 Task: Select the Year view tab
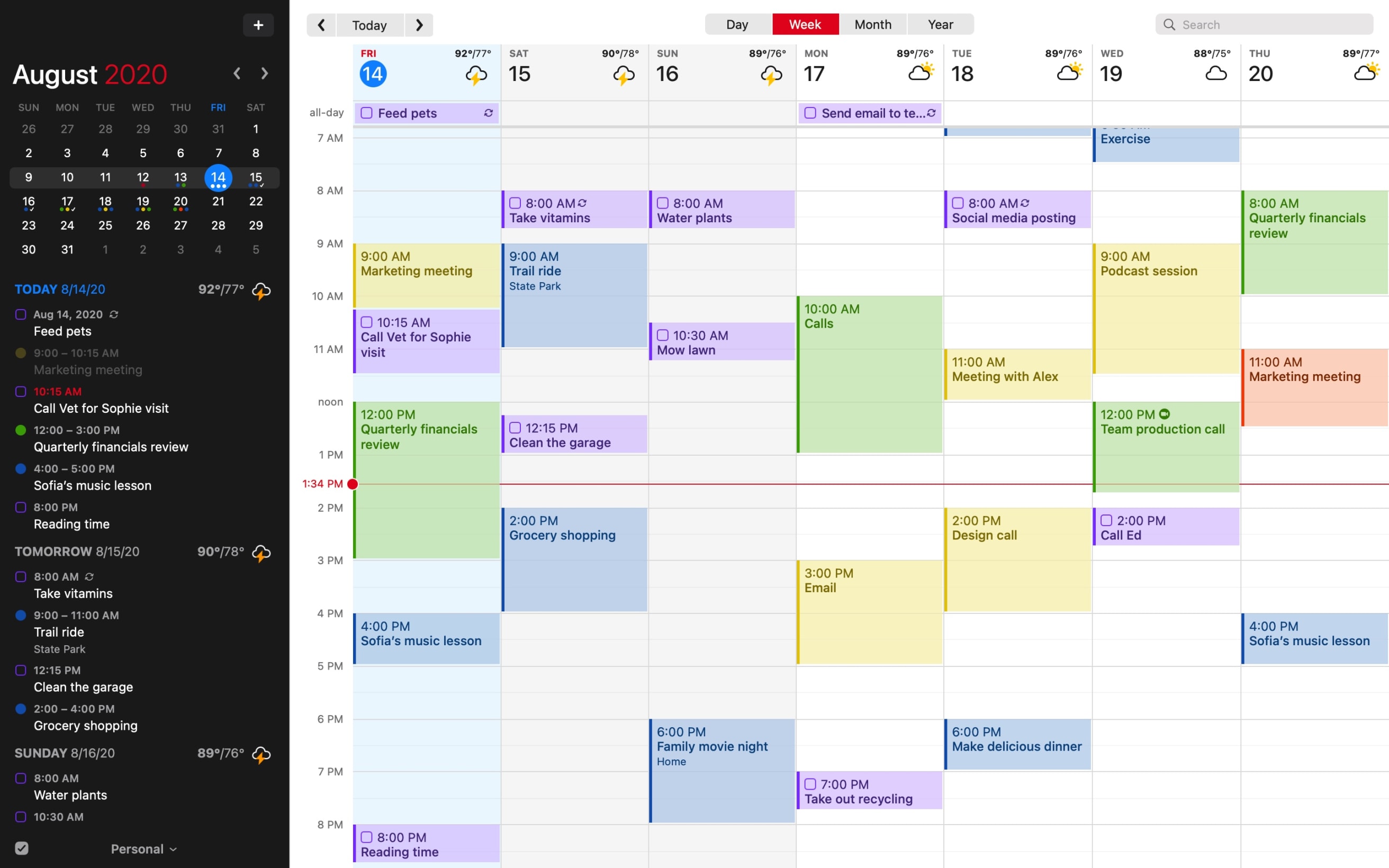938,24
